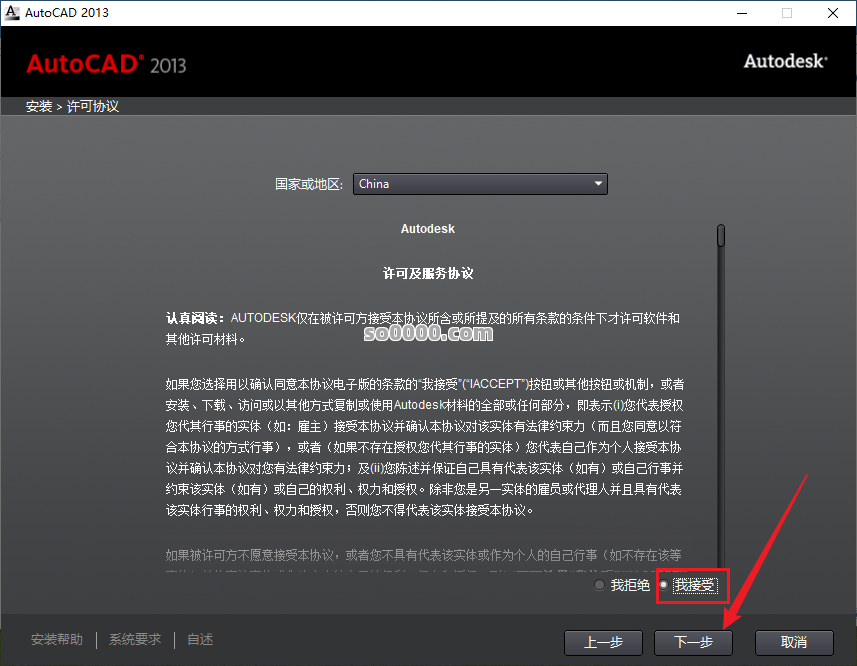Open the 国家或地区 country dropdown
The height and width of the screenshot is (666, 857).
pos(479,184)
